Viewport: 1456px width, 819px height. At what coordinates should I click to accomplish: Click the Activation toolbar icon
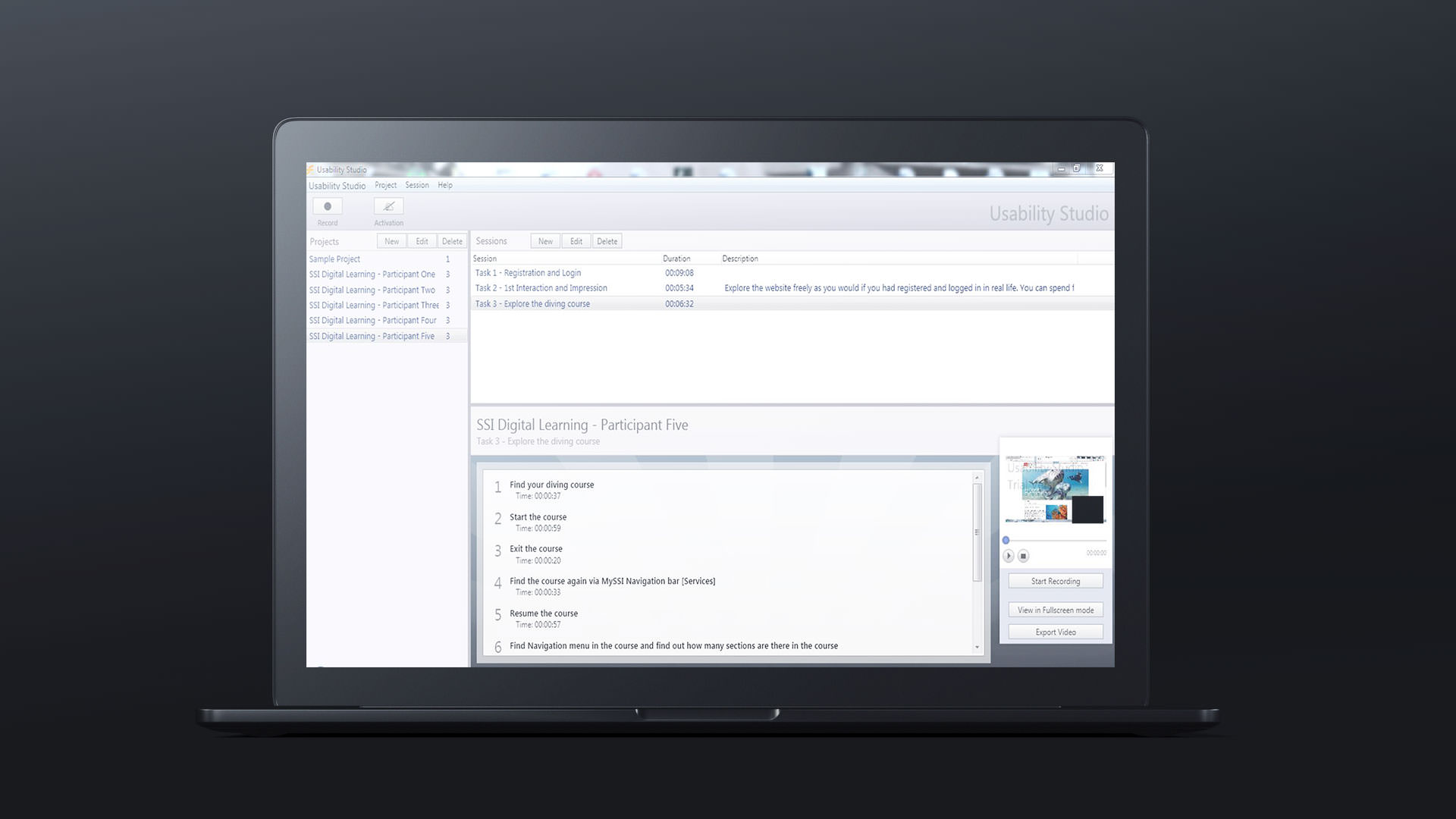tap(388, 206)
